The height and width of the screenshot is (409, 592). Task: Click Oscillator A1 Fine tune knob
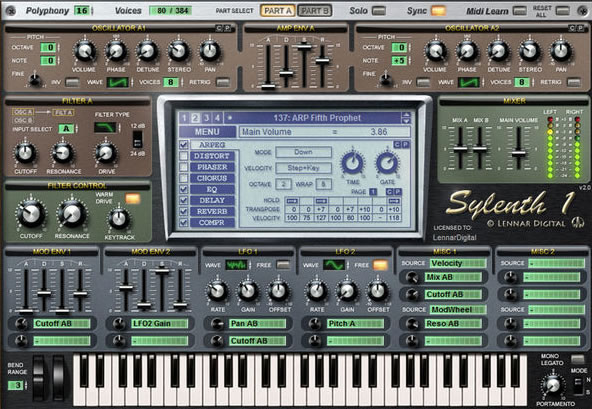(35, 79)
